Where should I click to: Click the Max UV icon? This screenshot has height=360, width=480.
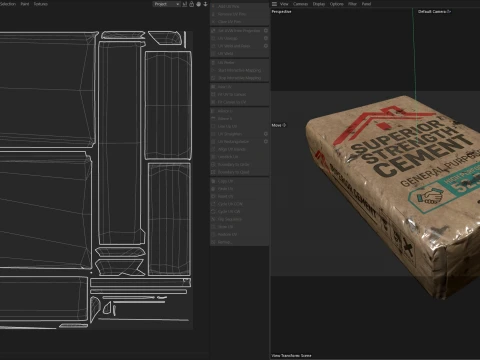point(214,87)
